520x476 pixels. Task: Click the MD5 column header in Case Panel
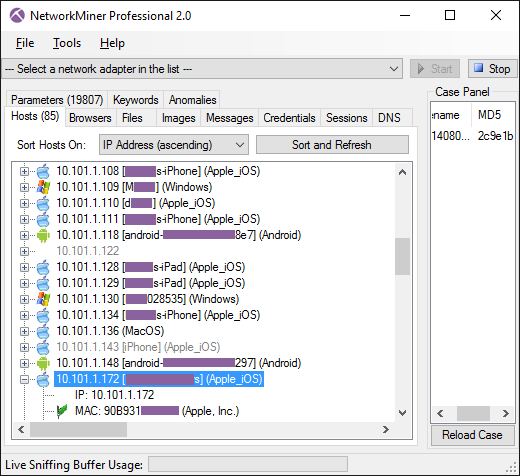493,115
